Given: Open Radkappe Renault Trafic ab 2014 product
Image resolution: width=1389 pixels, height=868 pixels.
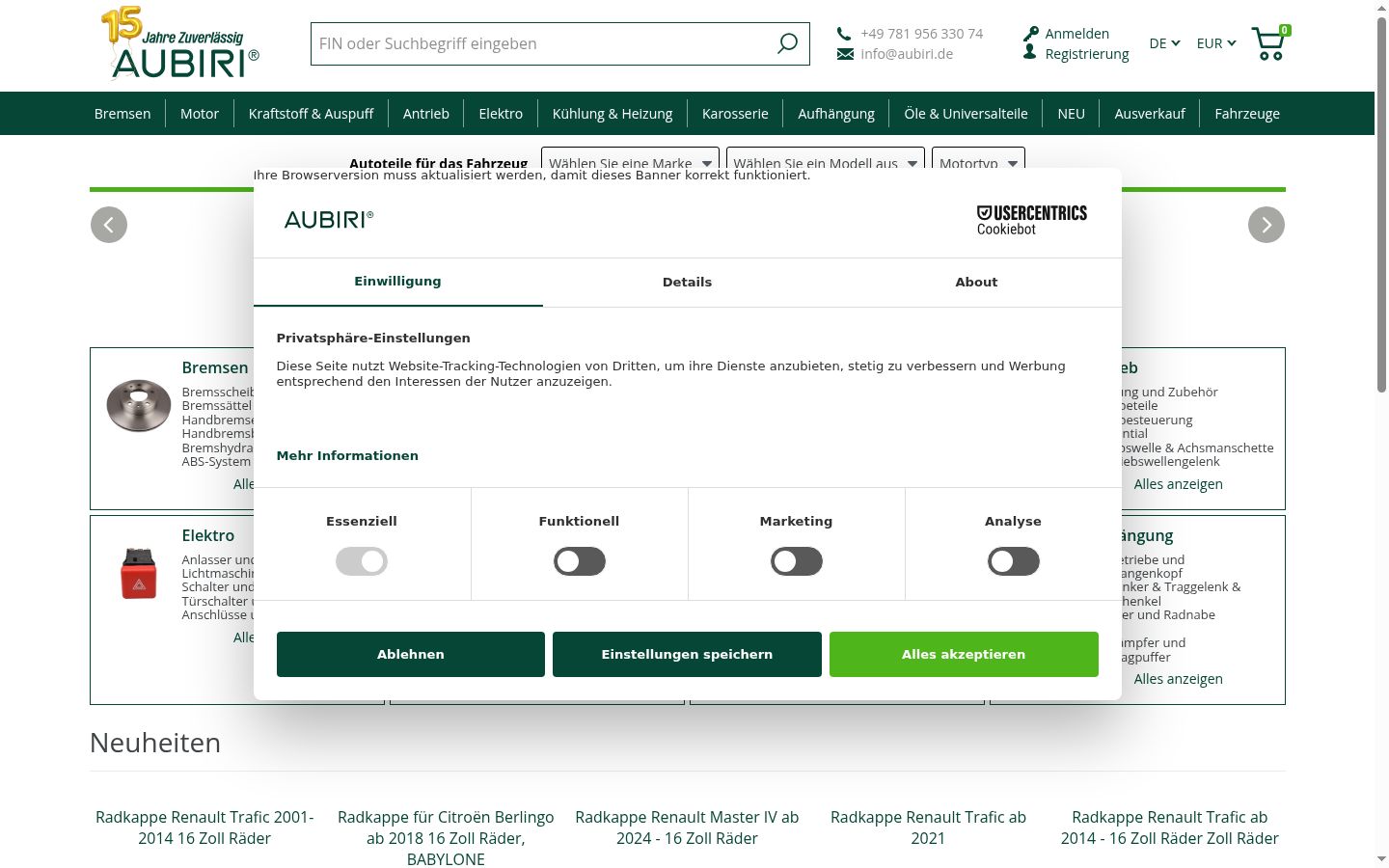Looking at the screenshot, I should (x=1170, y=827).
